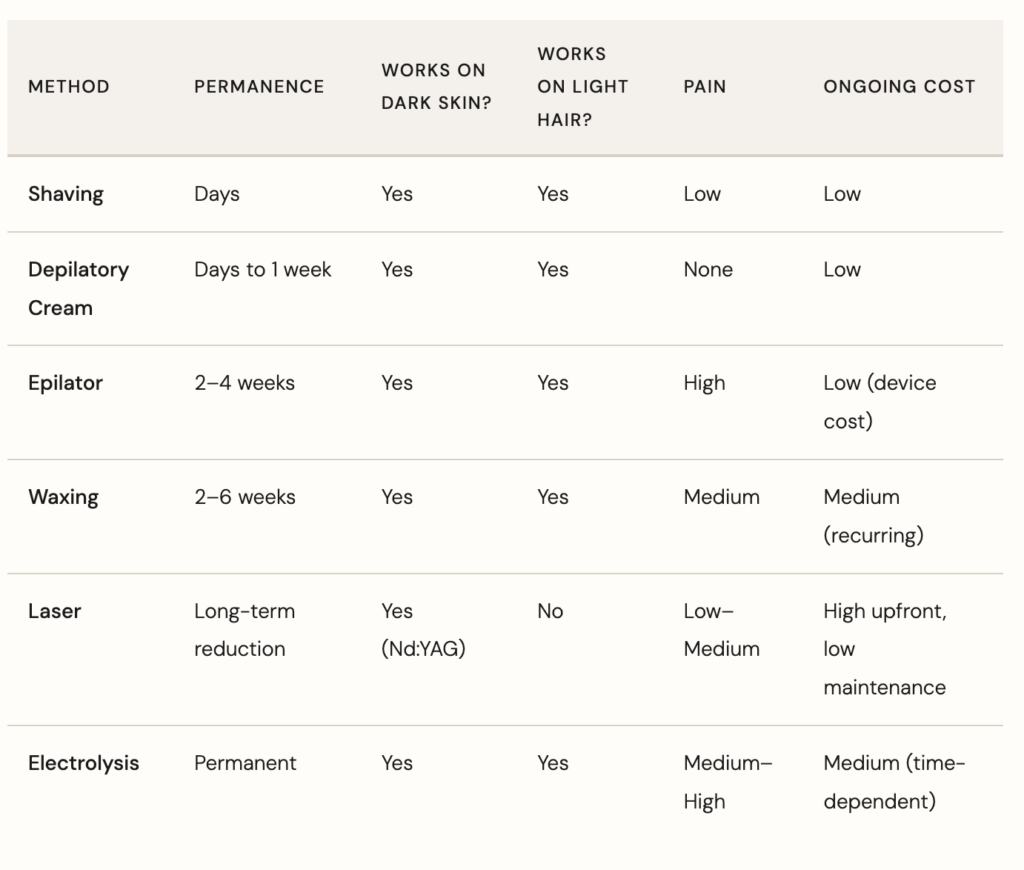Select the Waxing row label
Screen dimensions: 1024x870
coord(63,497)
